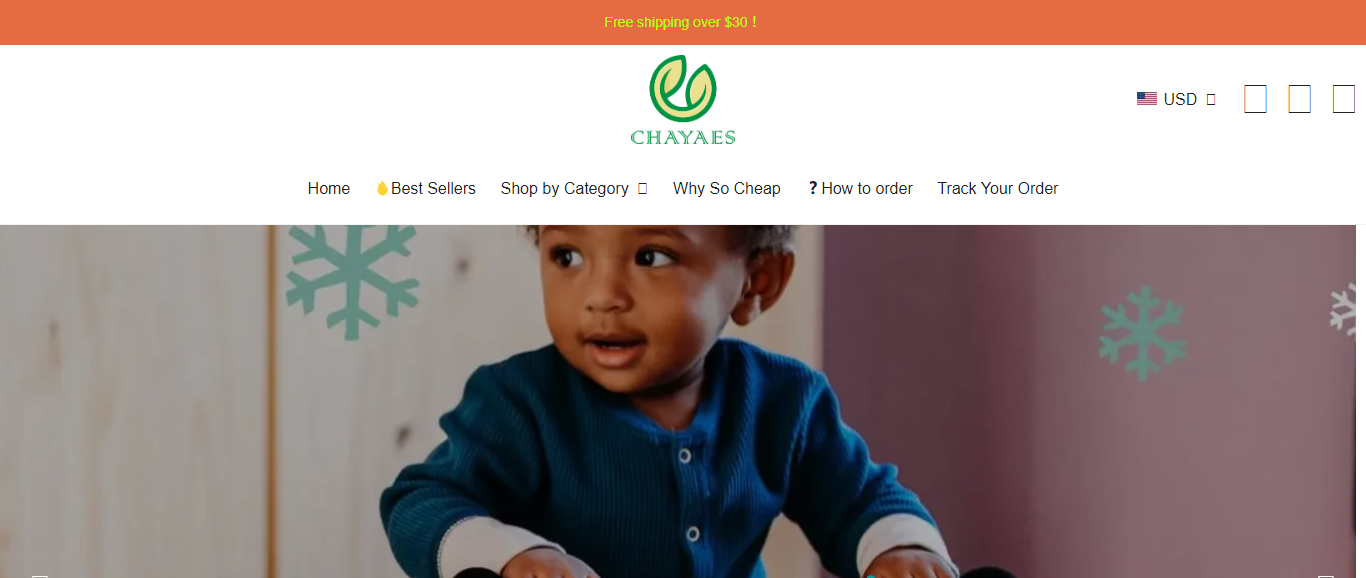Screen dimensions: 1366x578
Task: Click the CHAYAES brand name text
Action: point(683,138)
